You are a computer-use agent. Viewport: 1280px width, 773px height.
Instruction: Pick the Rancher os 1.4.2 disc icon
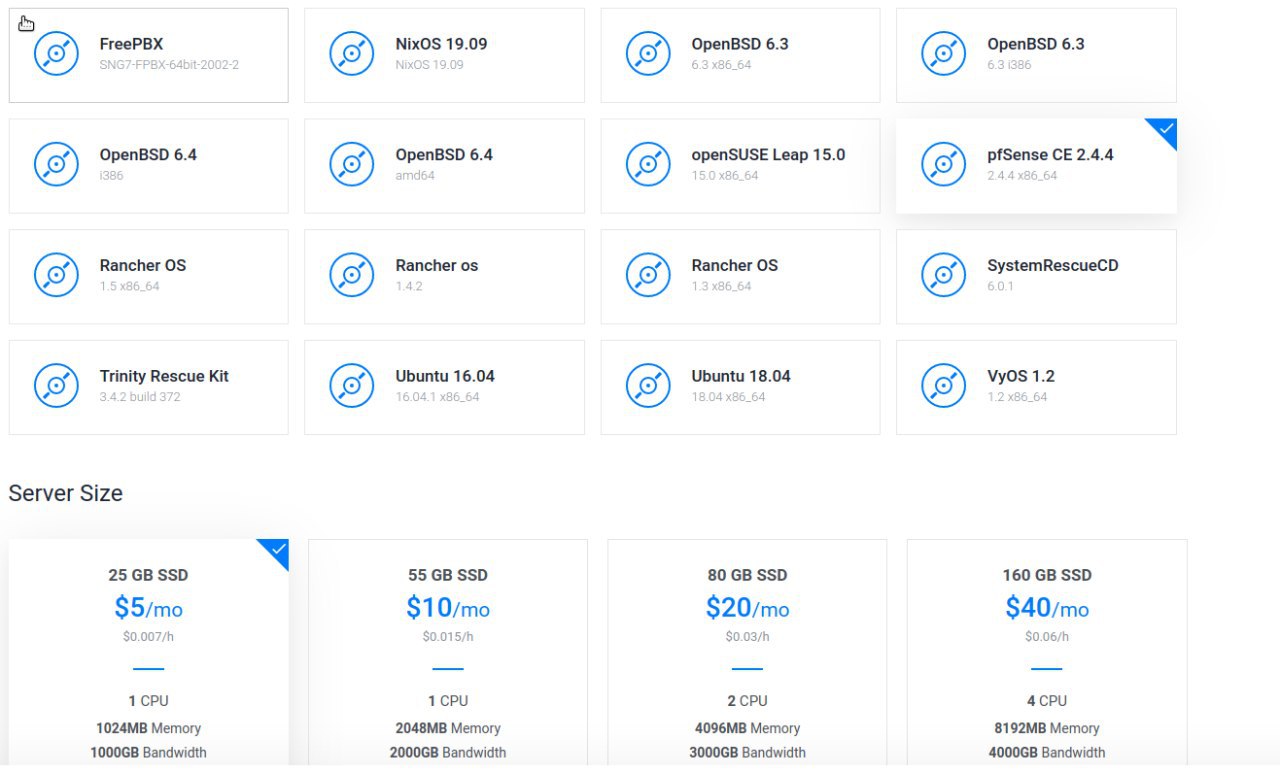click(x=352, y=276)
